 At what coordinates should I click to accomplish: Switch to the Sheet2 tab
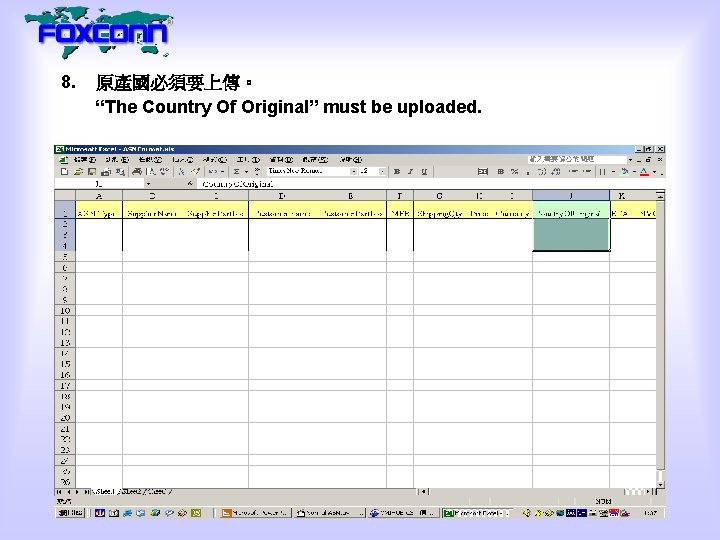pyautogui.click(x=130, y=492)
